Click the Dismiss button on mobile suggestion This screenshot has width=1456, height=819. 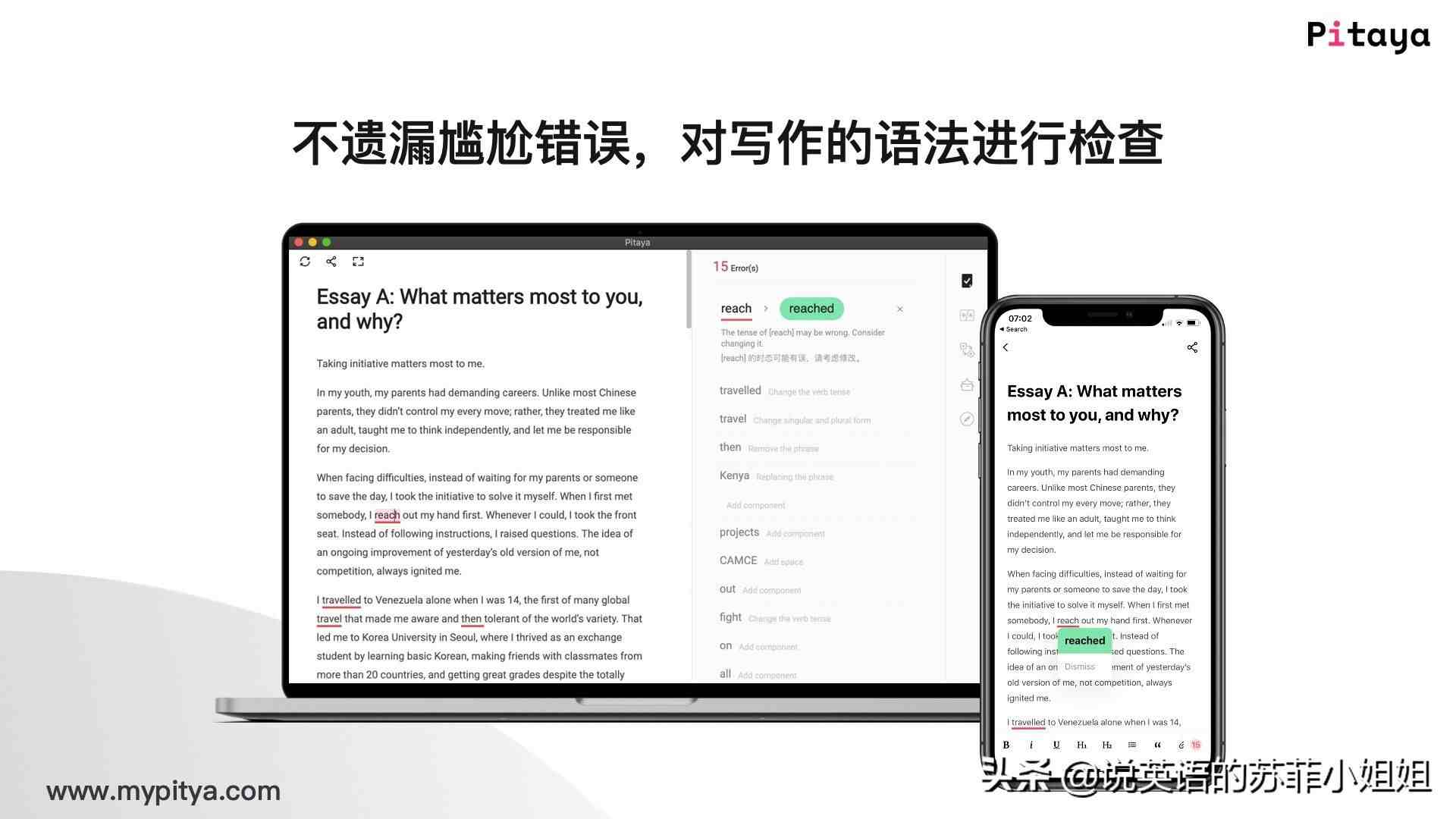click(x=1078, y=667)
